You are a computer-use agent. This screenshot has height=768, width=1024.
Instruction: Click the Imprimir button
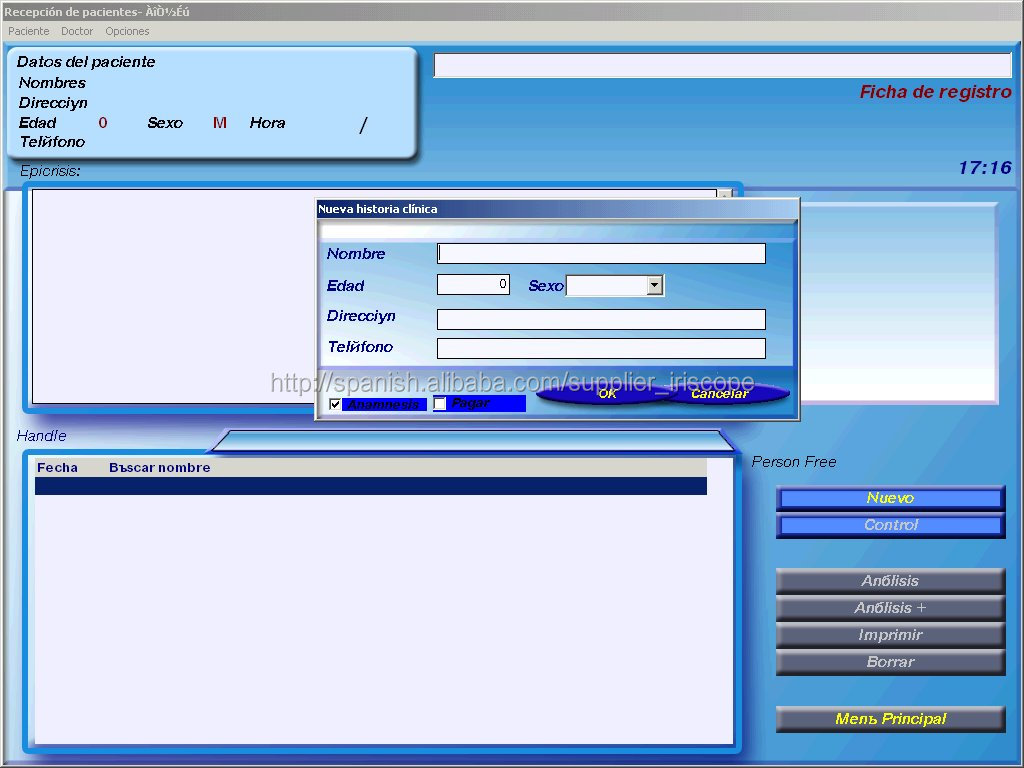890,635
